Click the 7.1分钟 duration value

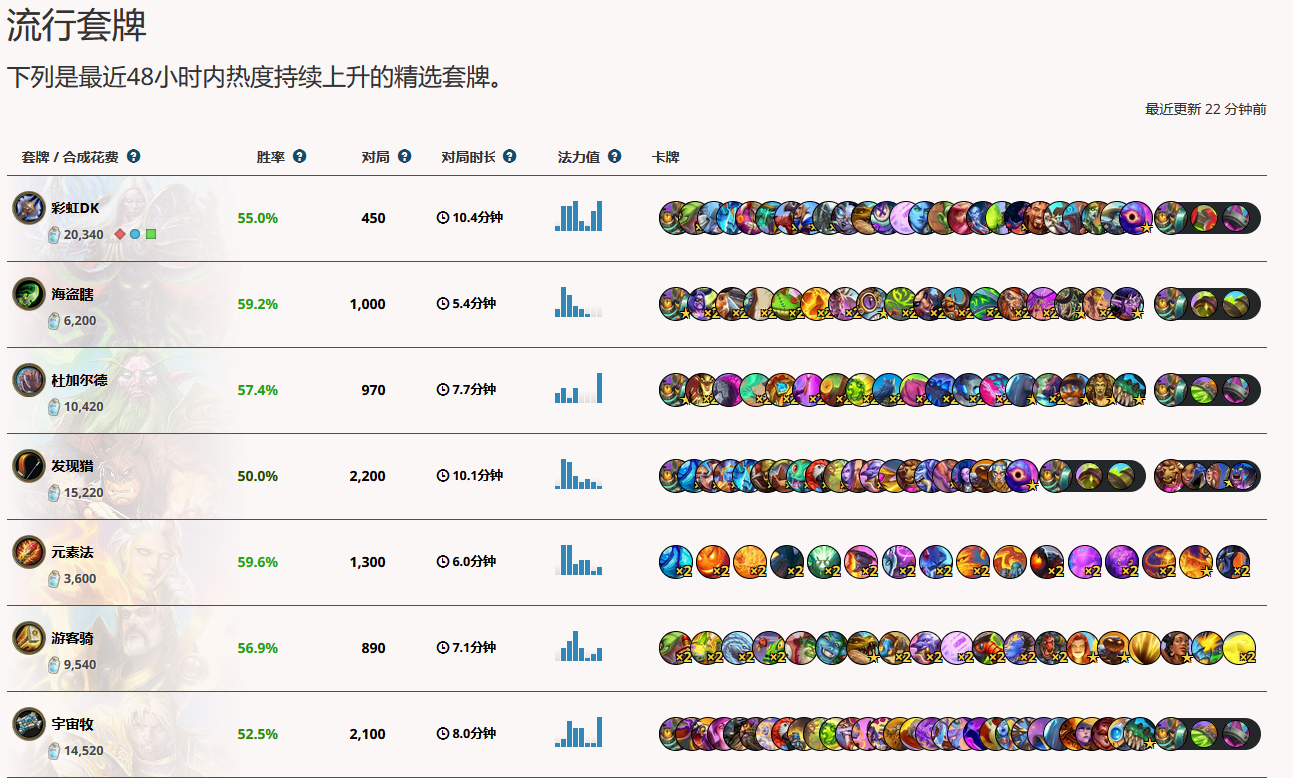click(474, 648)
